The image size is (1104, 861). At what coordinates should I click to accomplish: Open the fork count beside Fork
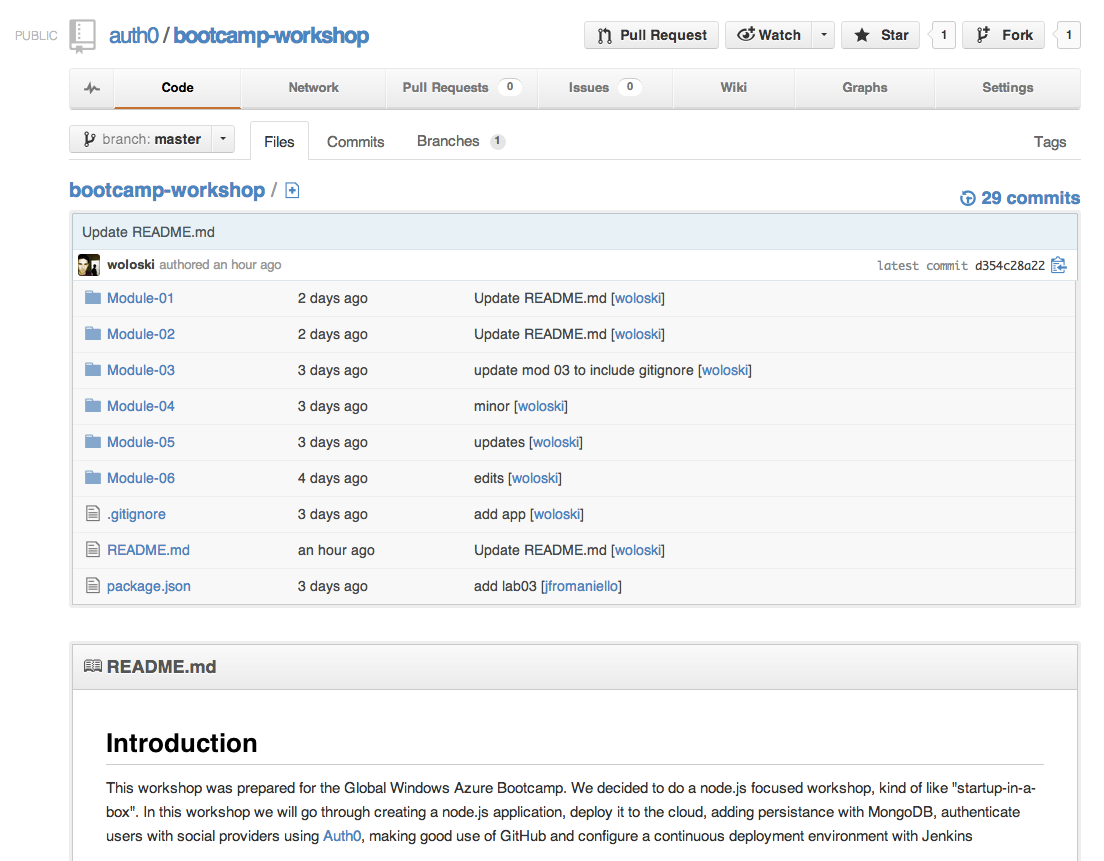(1068, 35)
